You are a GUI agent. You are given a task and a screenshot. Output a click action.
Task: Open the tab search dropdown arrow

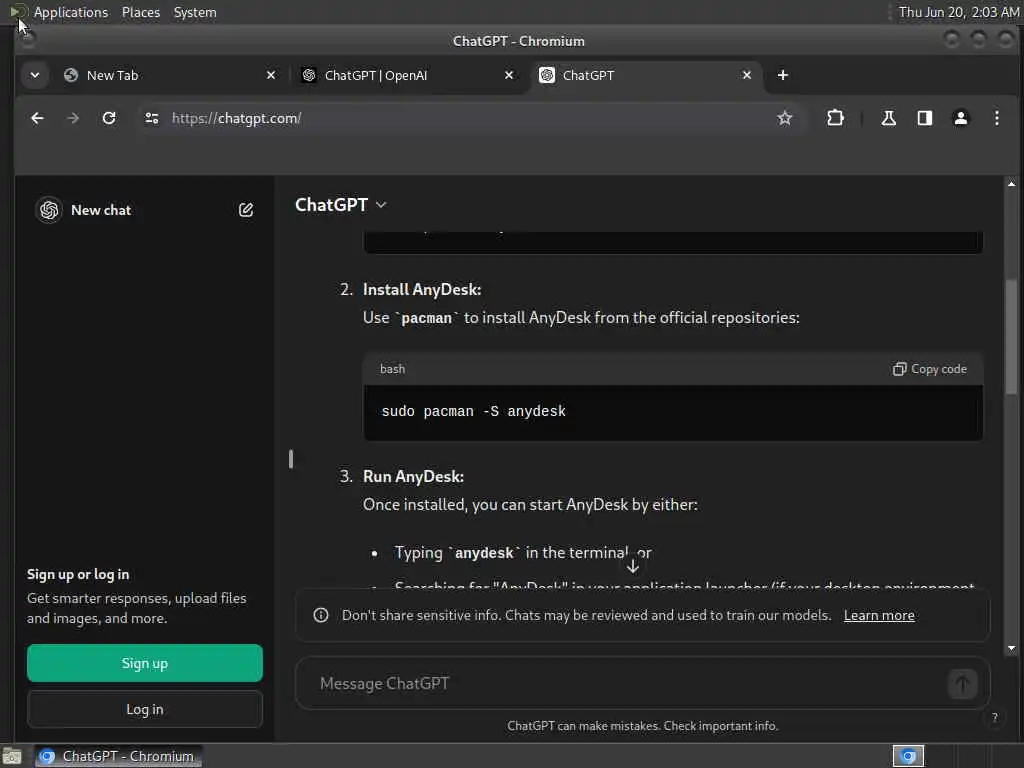pyautogui.click(x=35, y=75)
